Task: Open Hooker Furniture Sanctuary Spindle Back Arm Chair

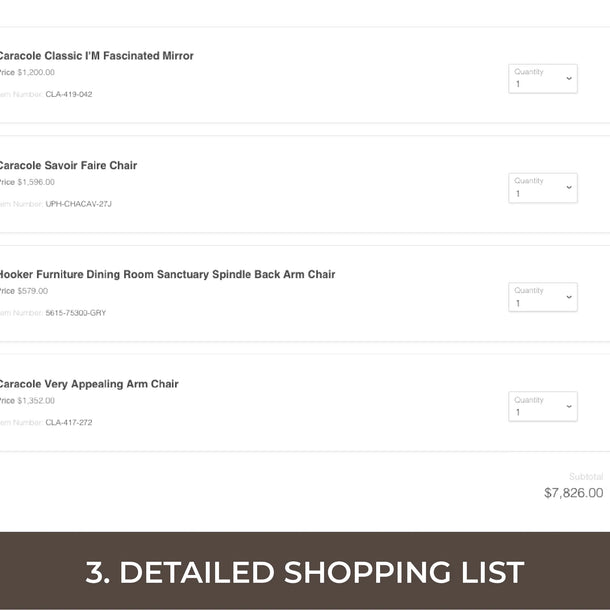Action: coord(167,275)
